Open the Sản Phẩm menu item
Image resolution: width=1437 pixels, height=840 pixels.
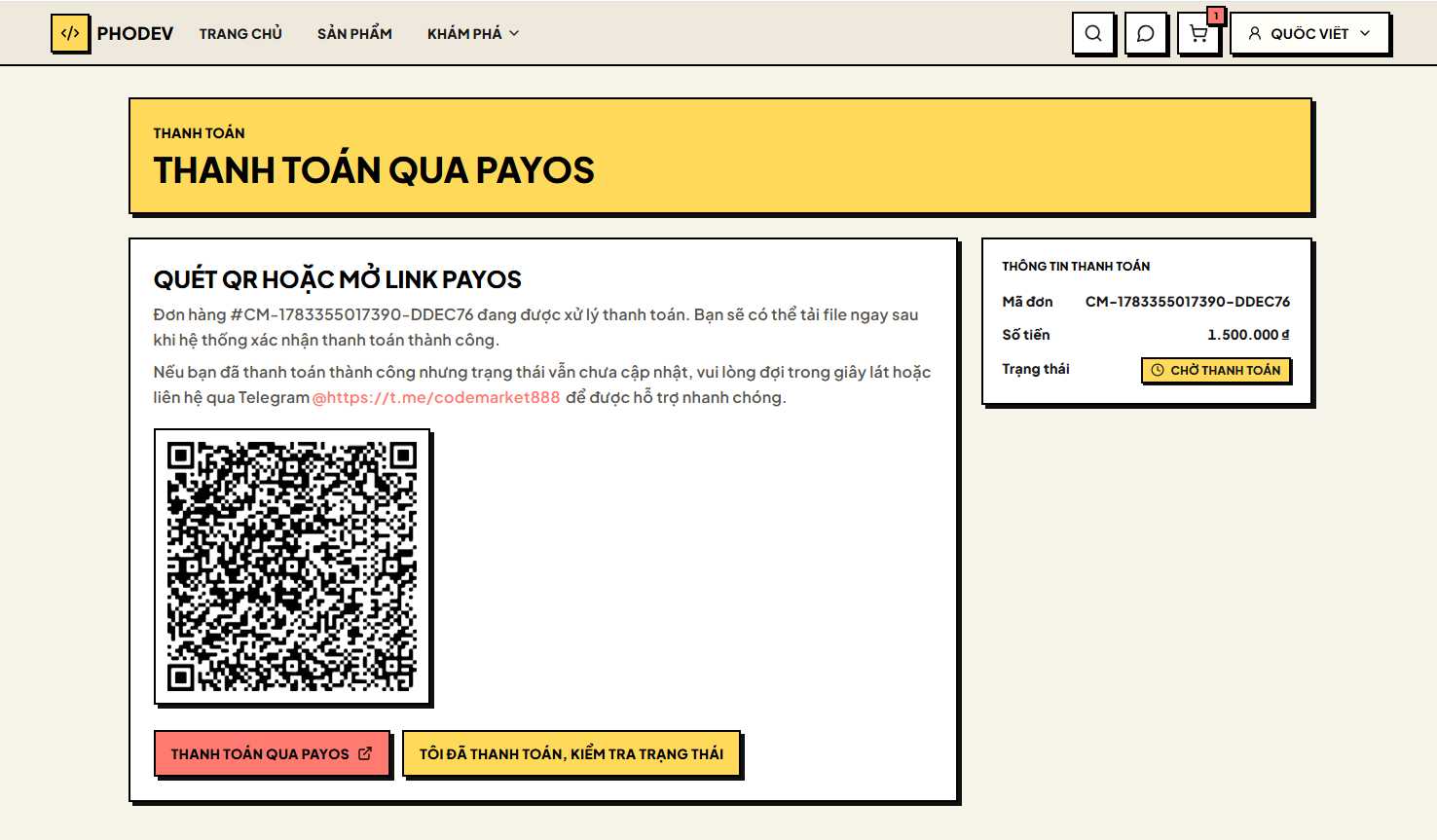[354, 33]
